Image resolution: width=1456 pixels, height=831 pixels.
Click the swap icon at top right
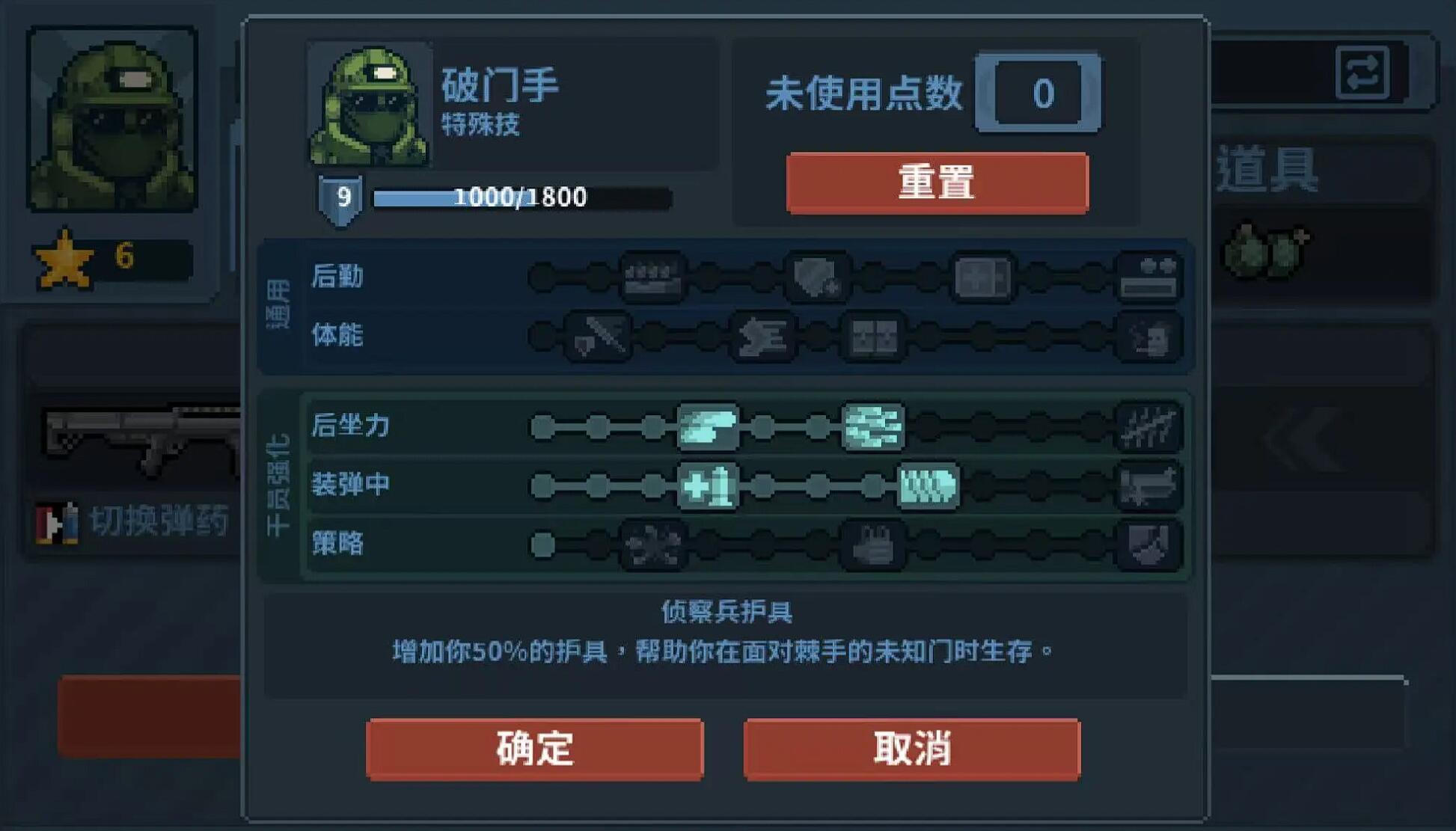(x=1362, y=73)
